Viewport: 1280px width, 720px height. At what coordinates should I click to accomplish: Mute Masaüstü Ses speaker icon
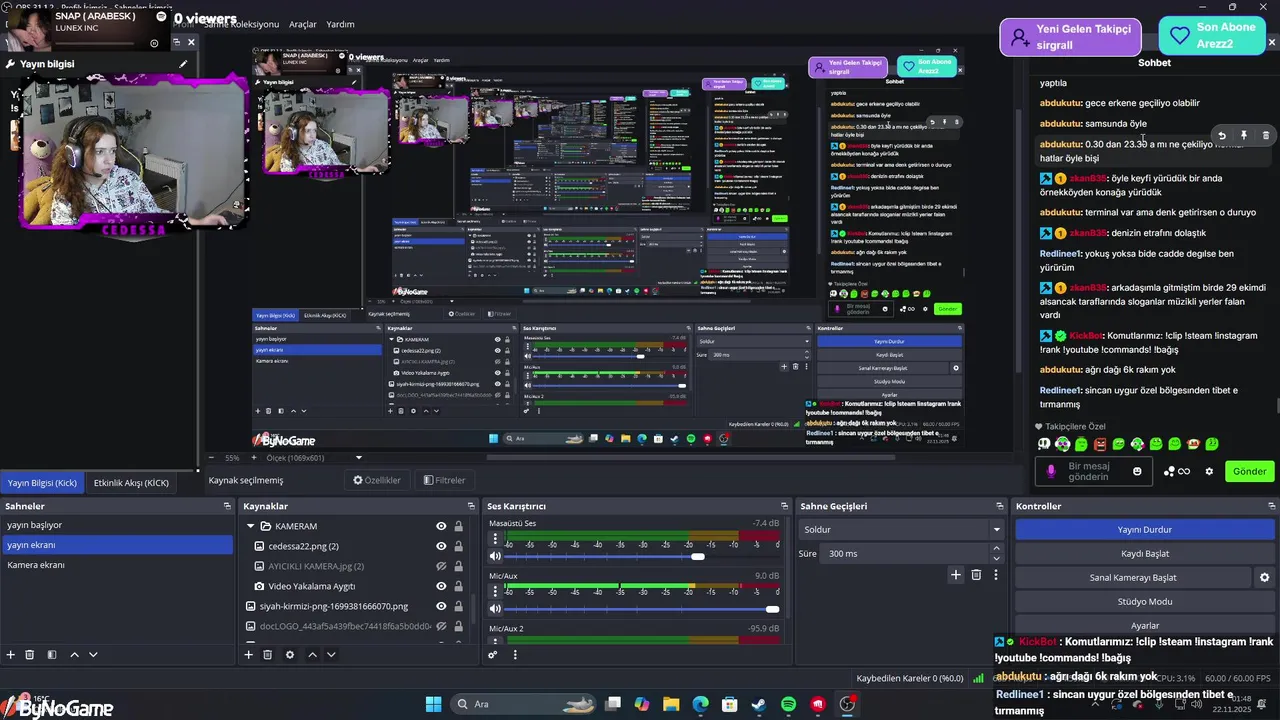495,556
